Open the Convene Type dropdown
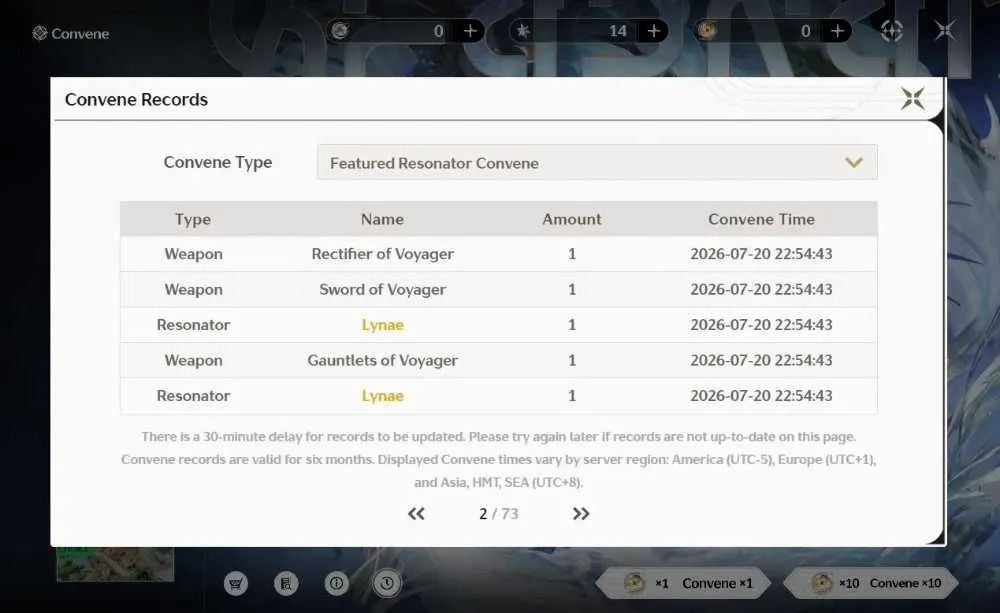 click(597, 163)
